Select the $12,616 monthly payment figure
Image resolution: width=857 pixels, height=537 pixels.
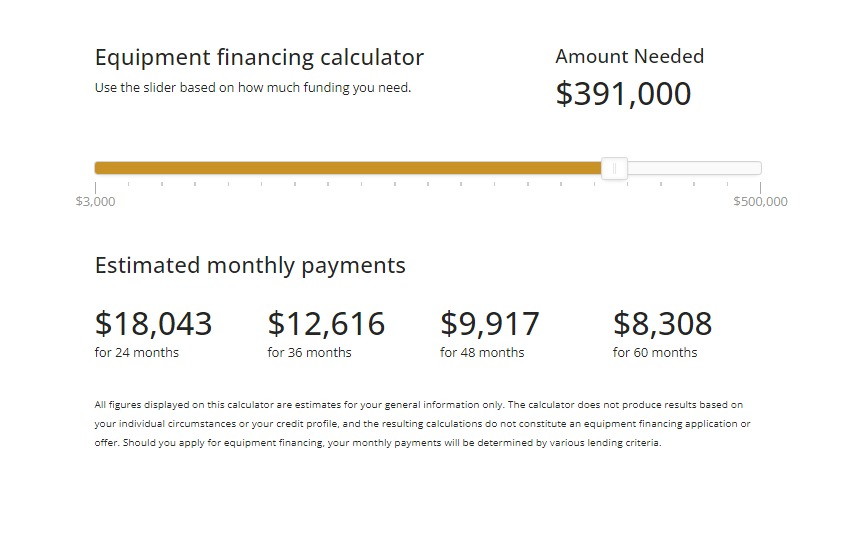coord(326,324)
